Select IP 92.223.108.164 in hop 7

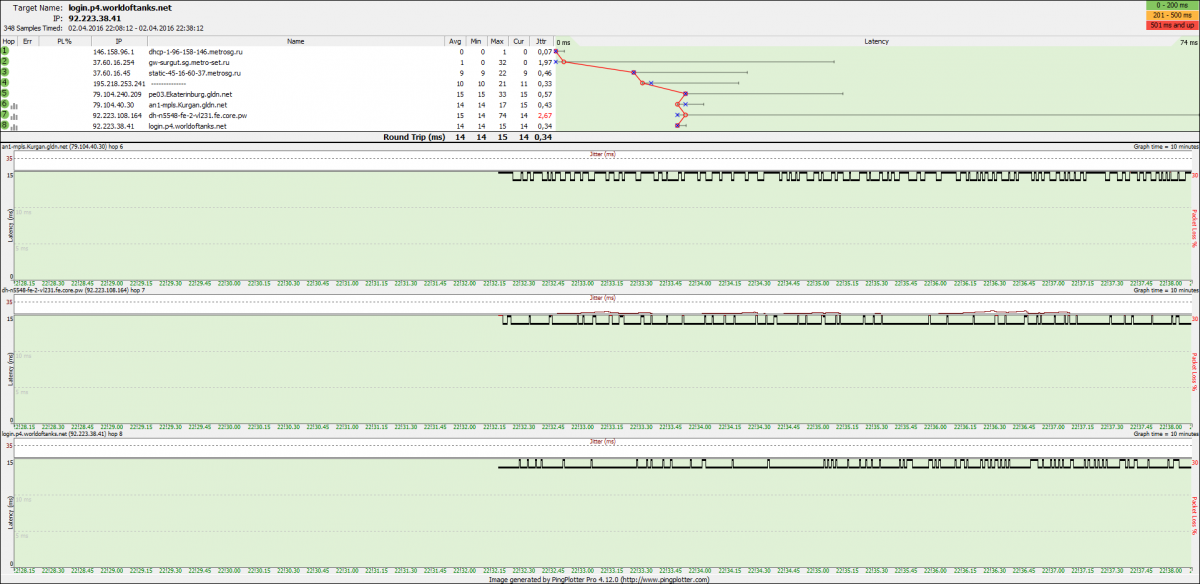click(x=117, y=115)
